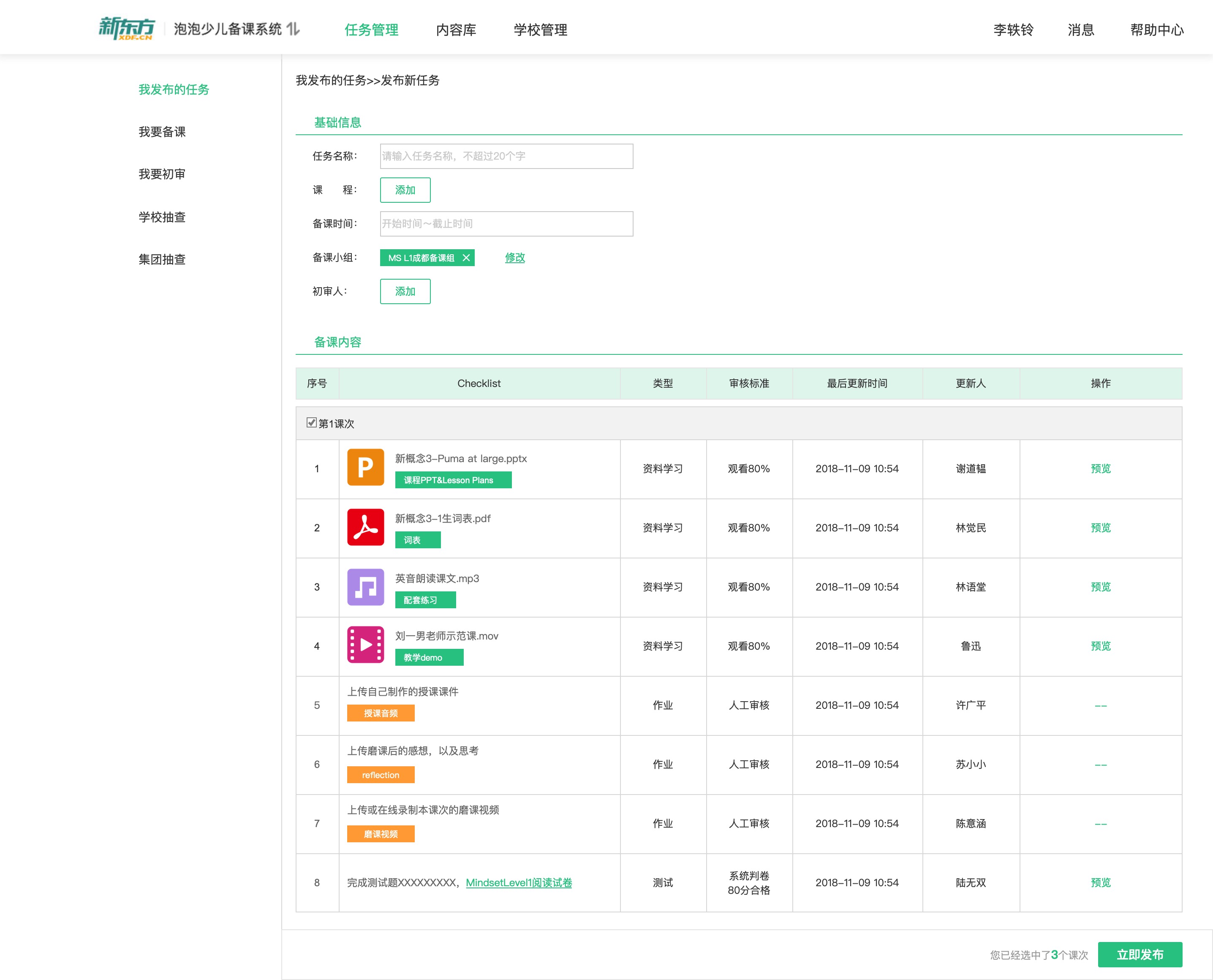Click 上传磨课后的感想，以及思考 text
Viewport: 1213px width, 980px height.
[413, 751]
